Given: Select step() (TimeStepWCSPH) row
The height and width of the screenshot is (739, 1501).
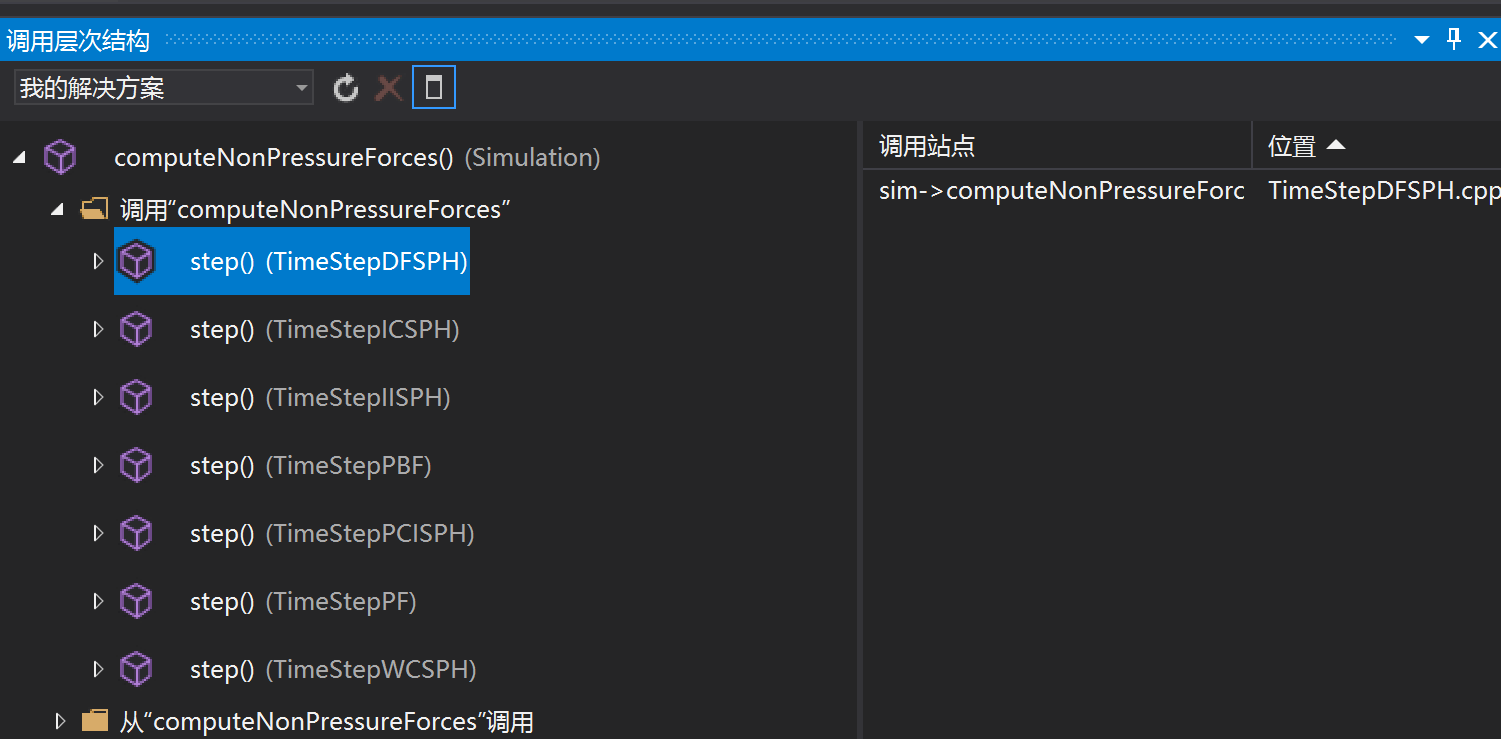Looking at the screenshot, I should 333,669.
